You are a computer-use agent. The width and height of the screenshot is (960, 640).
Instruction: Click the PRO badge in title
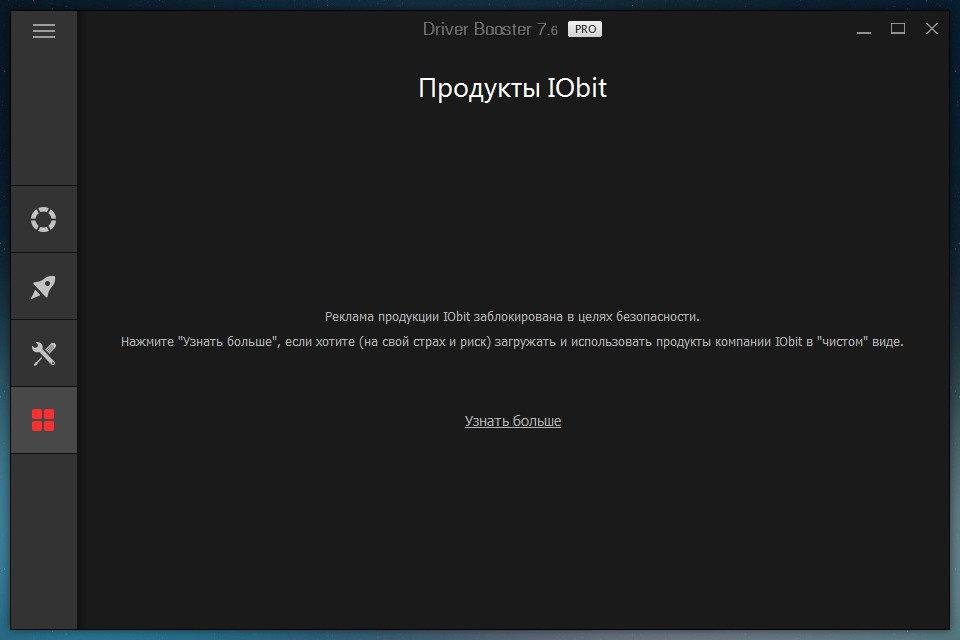[585, 29]
